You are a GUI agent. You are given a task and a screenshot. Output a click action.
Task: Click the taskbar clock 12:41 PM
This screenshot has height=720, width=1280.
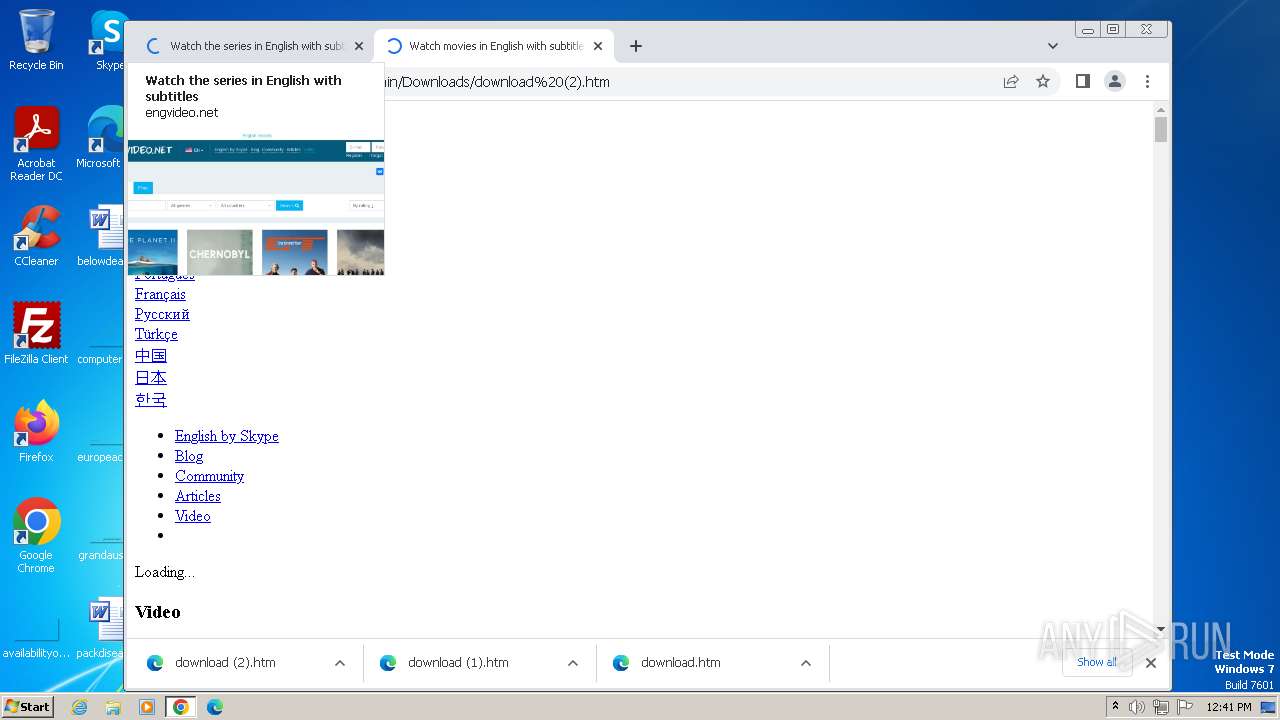click(x=1229, y=707)
